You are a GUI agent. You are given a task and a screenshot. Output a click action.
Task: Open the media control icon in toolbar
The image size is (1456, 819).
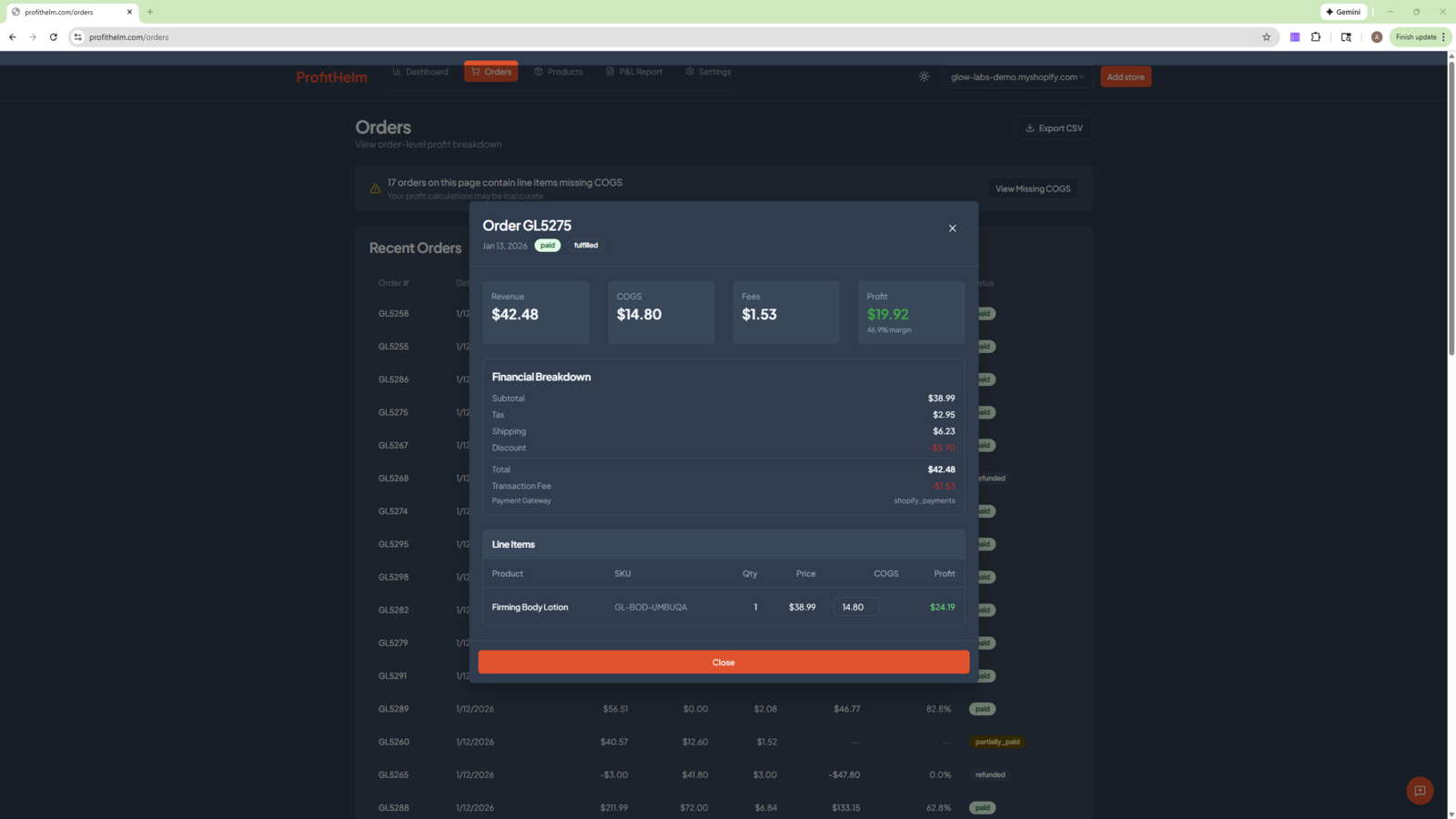point(1346,37)
